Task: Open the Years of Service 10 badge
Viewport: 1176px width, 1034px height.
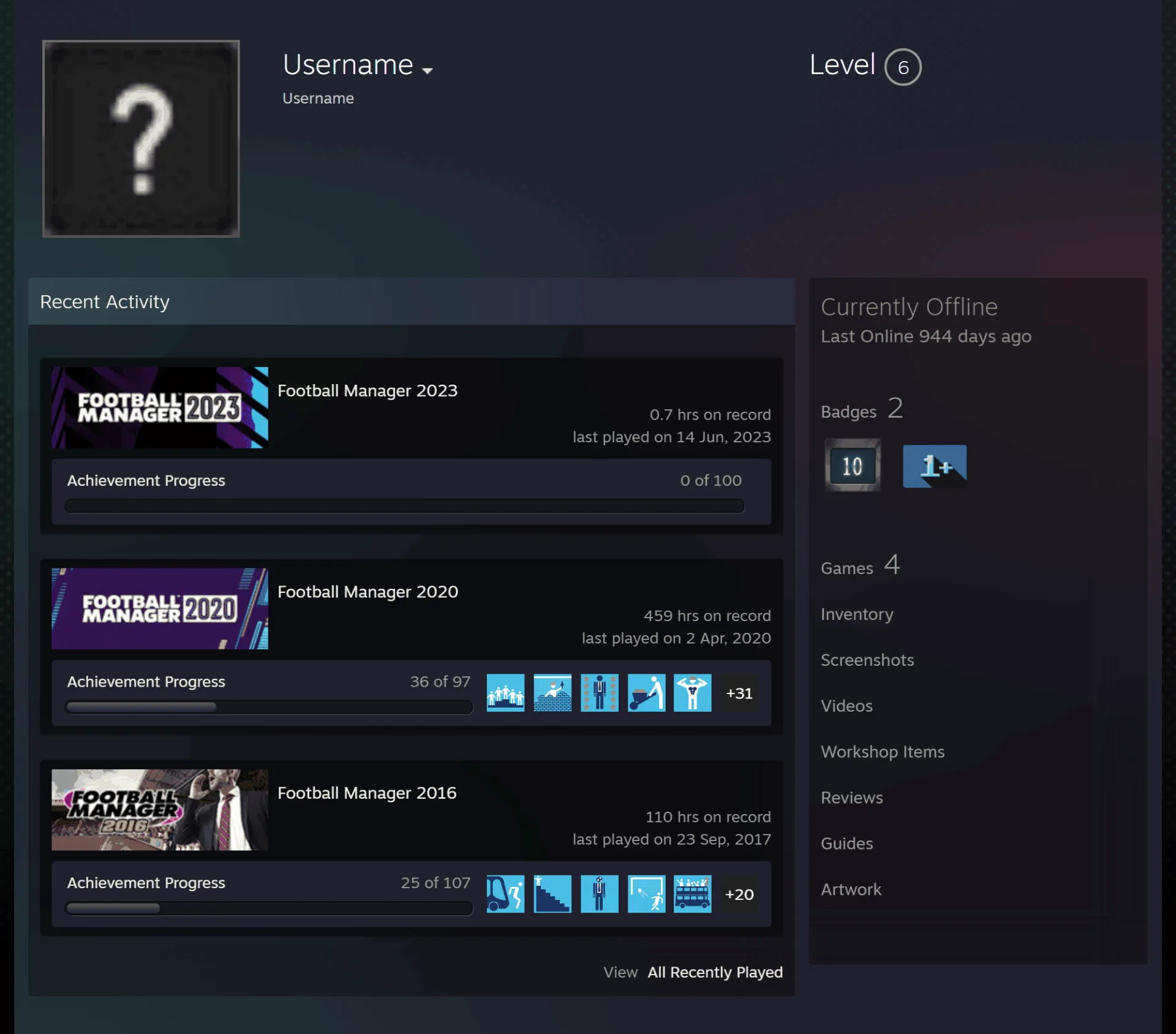Action: tap(853, 466)
